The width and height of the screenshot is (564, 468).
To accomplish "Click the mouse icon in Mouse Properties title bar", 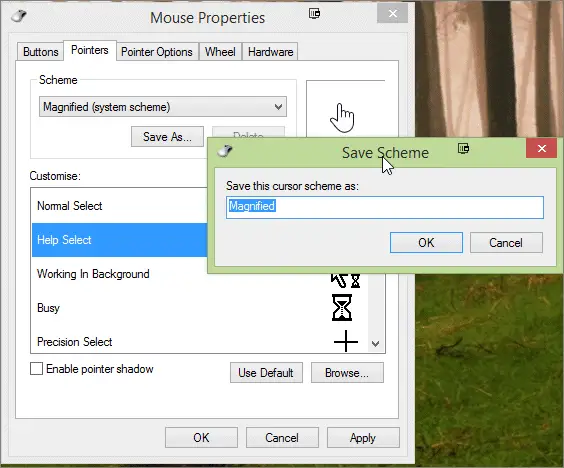I will pyautogui.click(x=19, y=16).
